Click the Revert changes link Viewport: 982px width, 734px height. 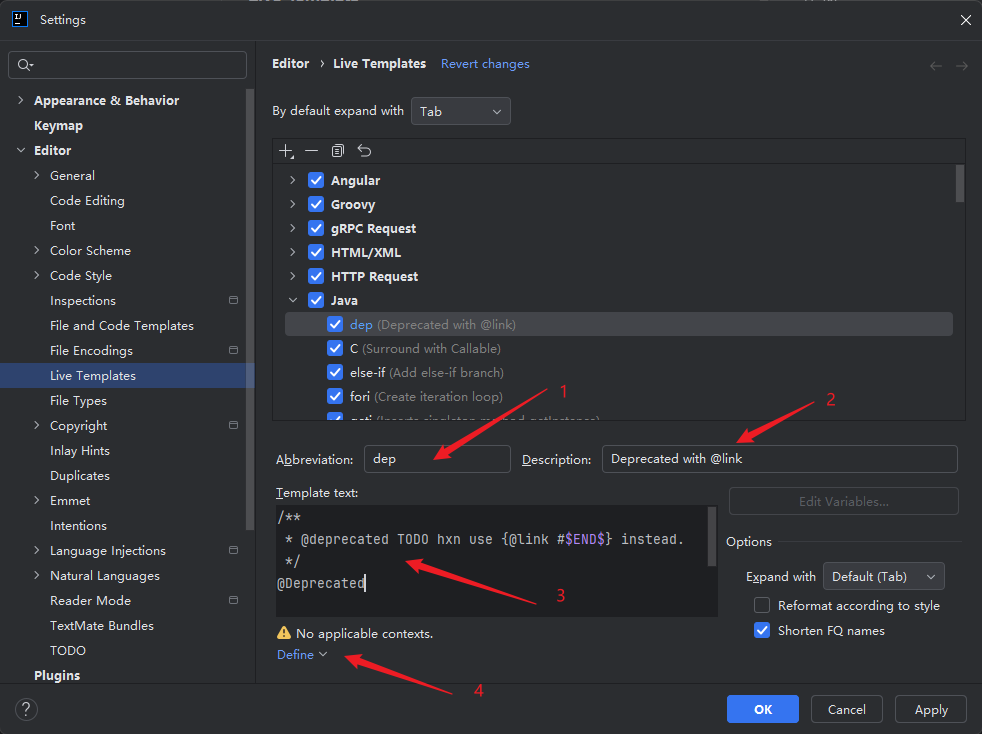coord(485,64)
